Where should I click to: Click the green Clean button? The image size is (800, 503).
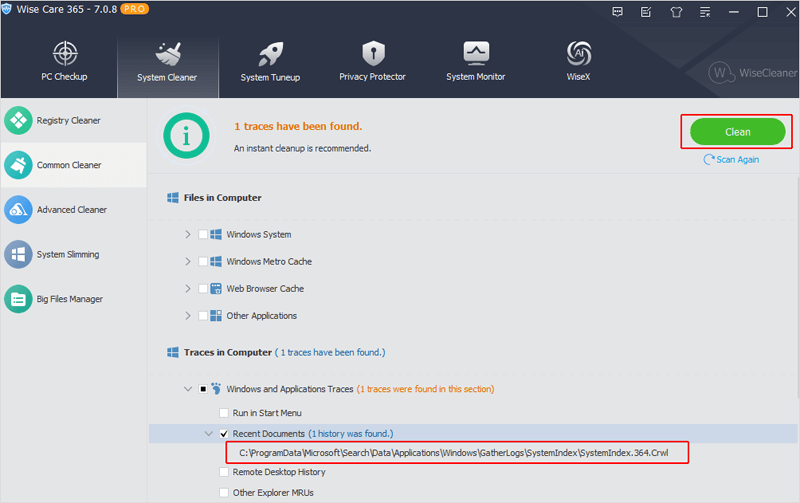coord(738,132)
